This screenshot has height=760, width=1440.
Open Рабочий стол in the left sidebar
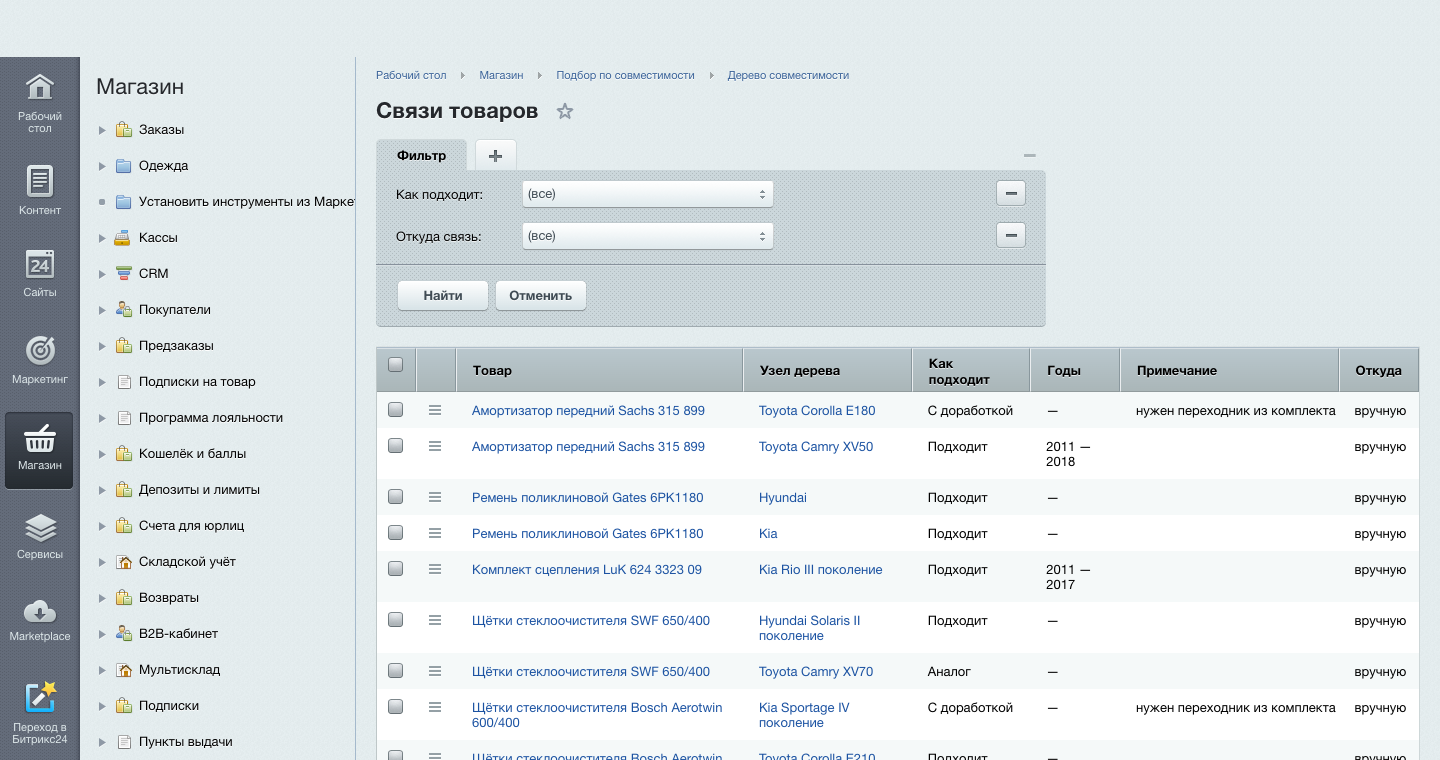(x=40, y=103)
